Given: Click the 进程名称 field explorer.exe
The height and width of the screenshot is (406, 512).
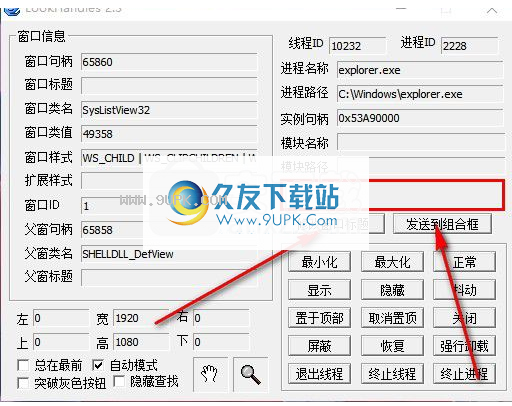Looking at the screenshot, I should pyautogui.click(x=420, y=70).
